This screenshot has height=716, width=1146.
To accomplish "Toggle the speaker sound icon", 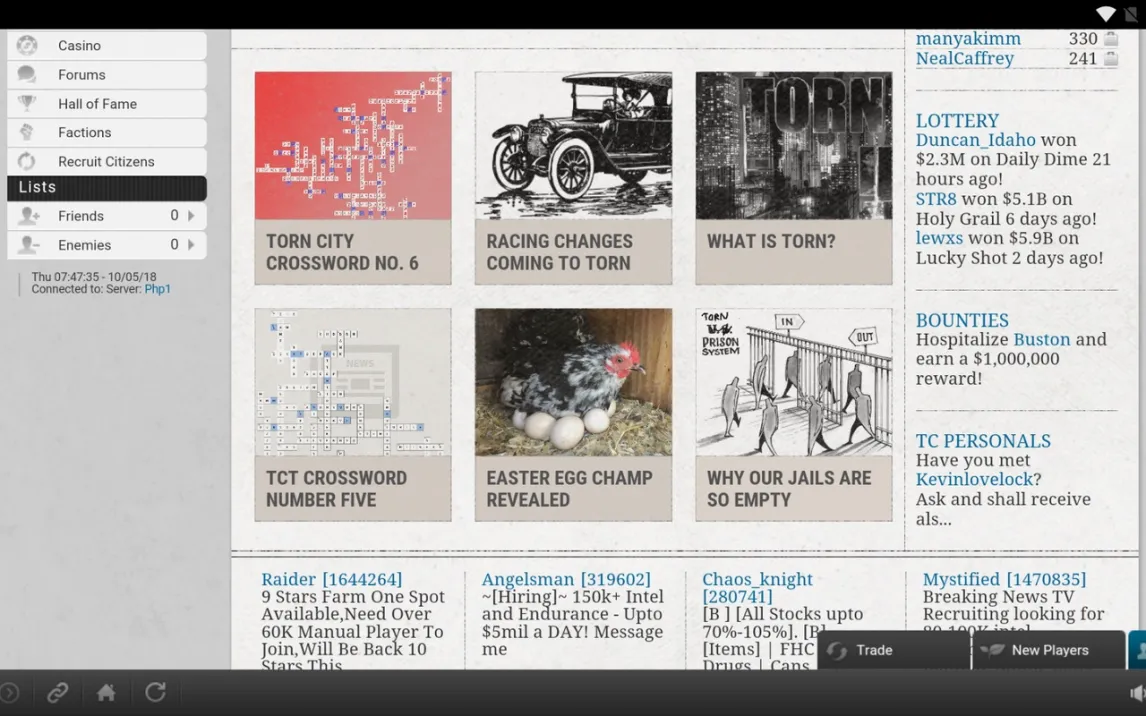I will (x=1137, y=693).
